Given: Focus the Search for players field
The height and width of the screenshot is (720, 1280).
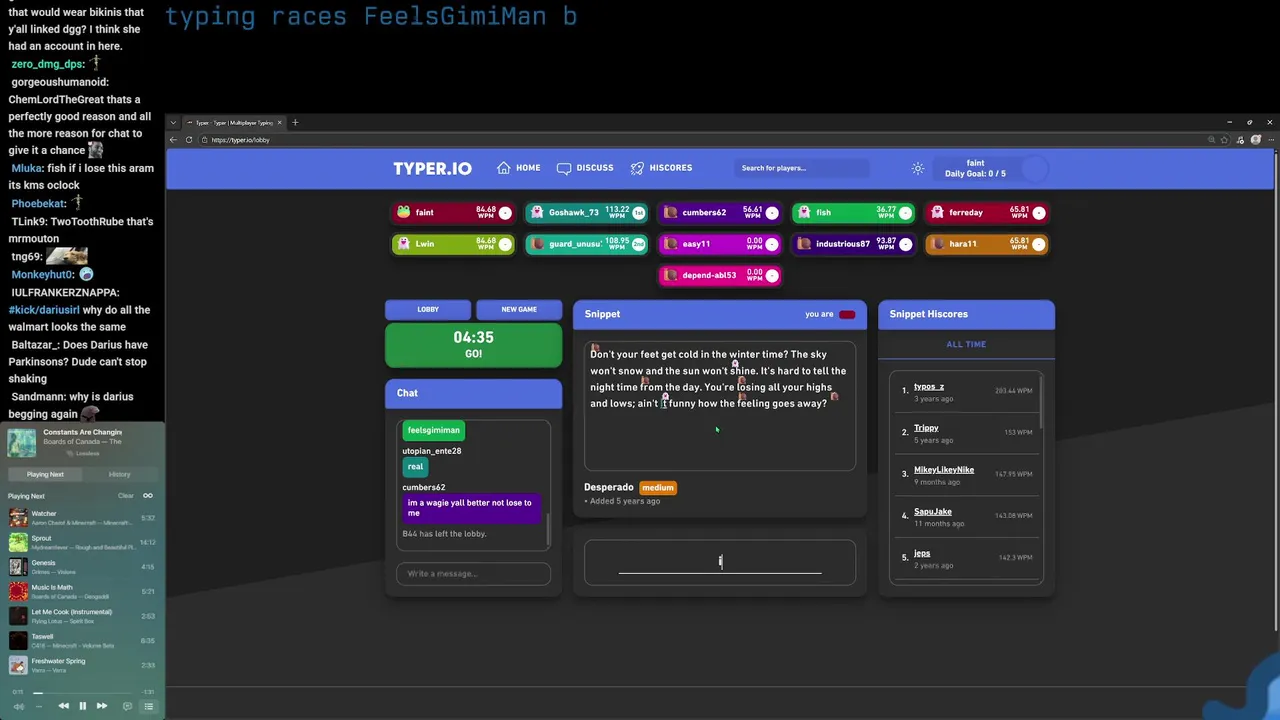Looking at the screenshot, I should (x=802, y=168).
